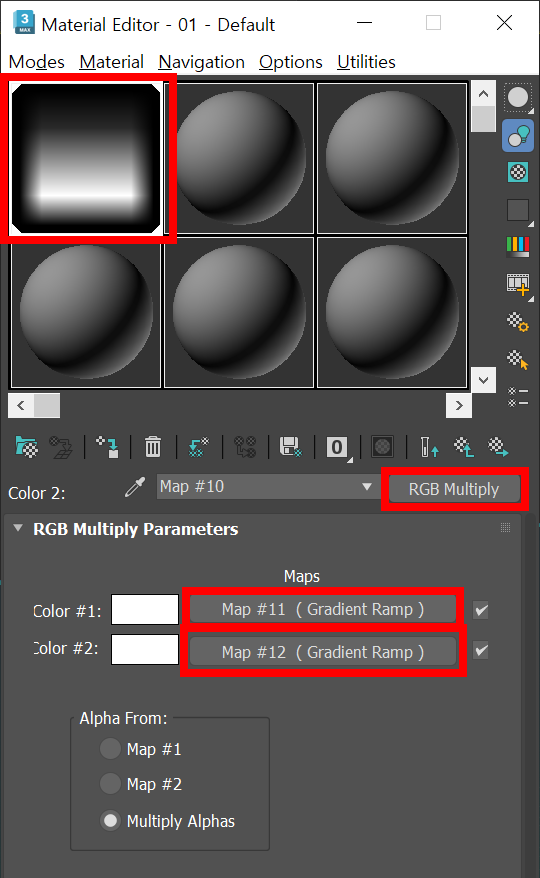Viewport: 540px width, 878px height.
Task: Select the first gradient sample slot
Action: pos(86,158)
